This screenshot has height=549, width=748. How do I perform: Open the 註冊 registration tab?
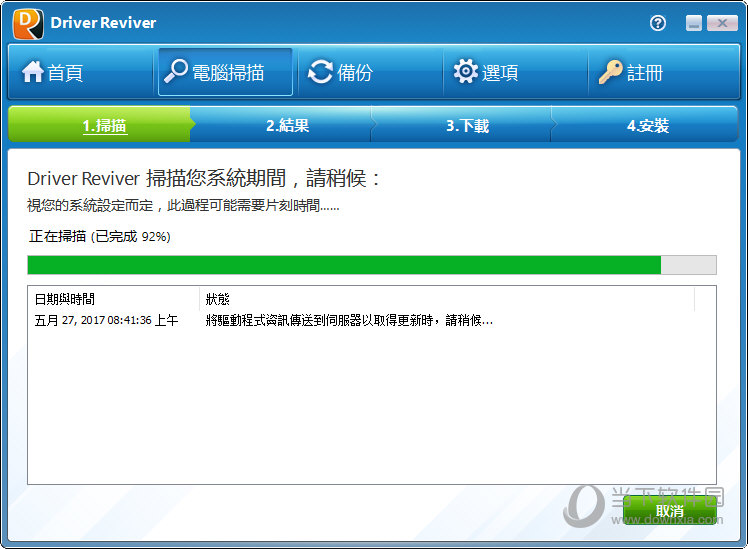coord(664,72)
